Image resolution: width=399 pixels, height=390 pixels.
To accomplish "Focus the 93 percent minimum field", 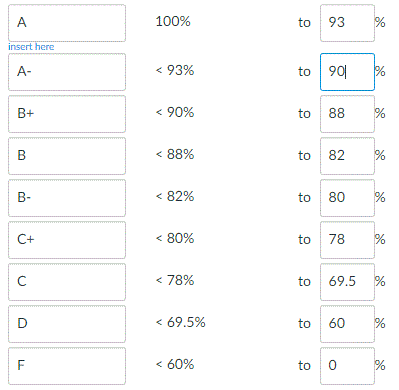I will [347, 23].
